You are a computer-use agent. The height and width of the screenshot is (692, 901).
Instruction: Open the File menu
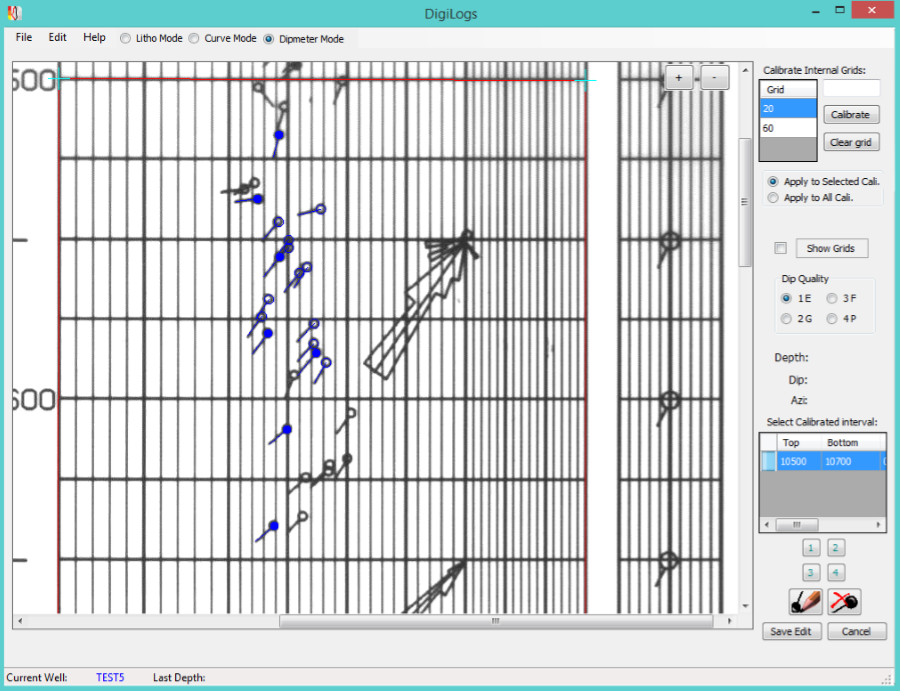pyautogui.click(x=24, y=38)
